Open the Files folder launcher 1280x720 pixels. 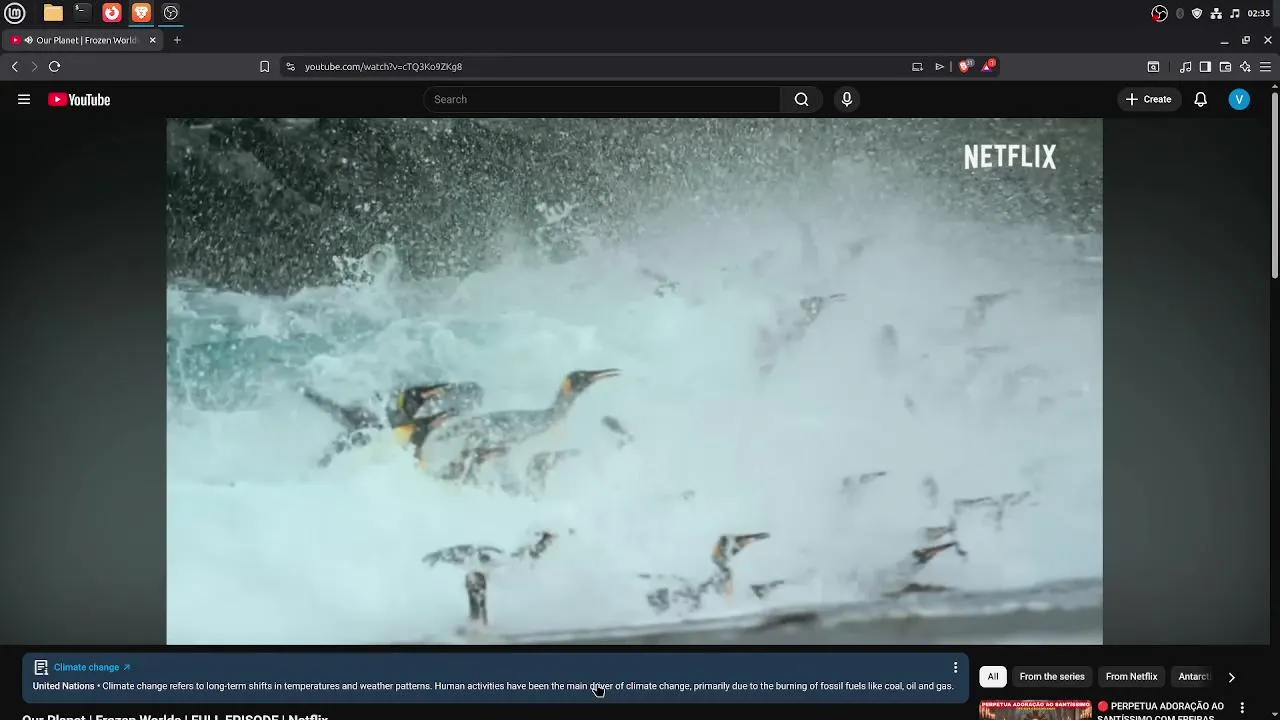[x=53, y=13]
